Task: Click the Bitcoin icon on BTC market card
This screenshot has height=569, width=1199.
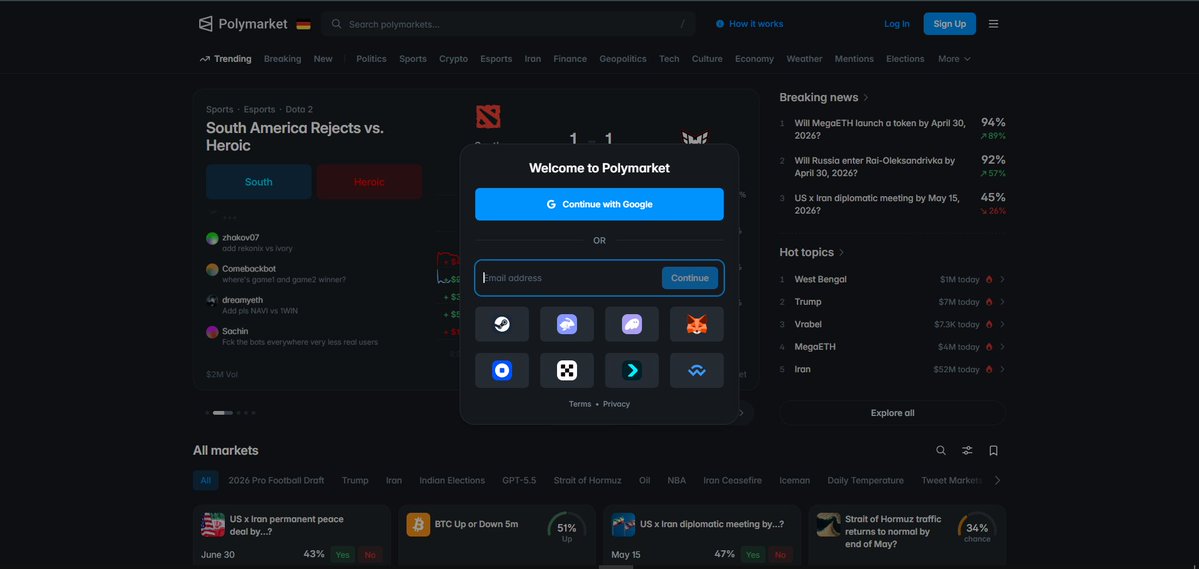Action: click(418, 525)
